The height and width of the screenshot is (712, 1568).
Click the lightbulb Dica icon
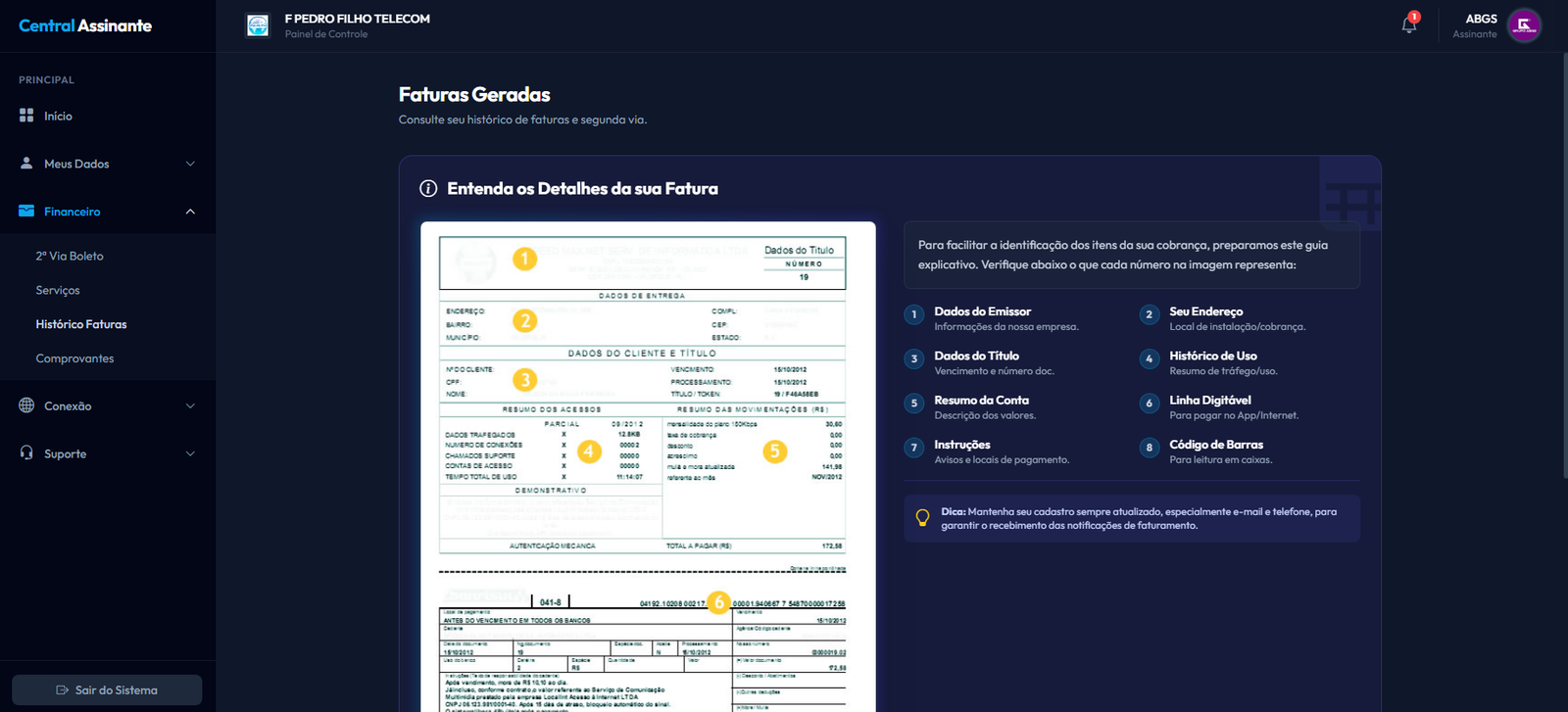(x=922, y=518)
